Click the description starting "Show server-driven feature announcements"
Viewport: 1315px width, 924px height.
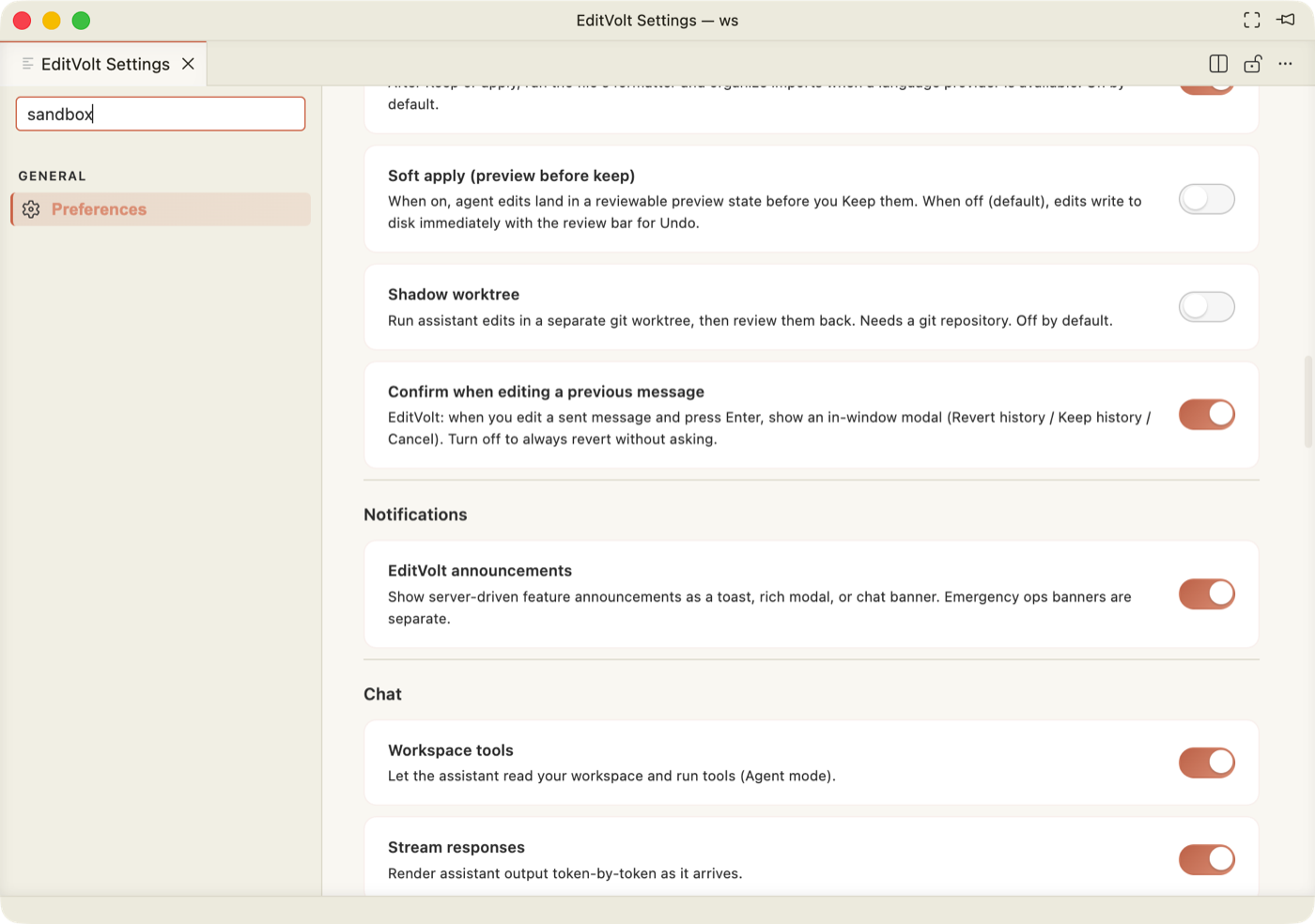(760, 608)
